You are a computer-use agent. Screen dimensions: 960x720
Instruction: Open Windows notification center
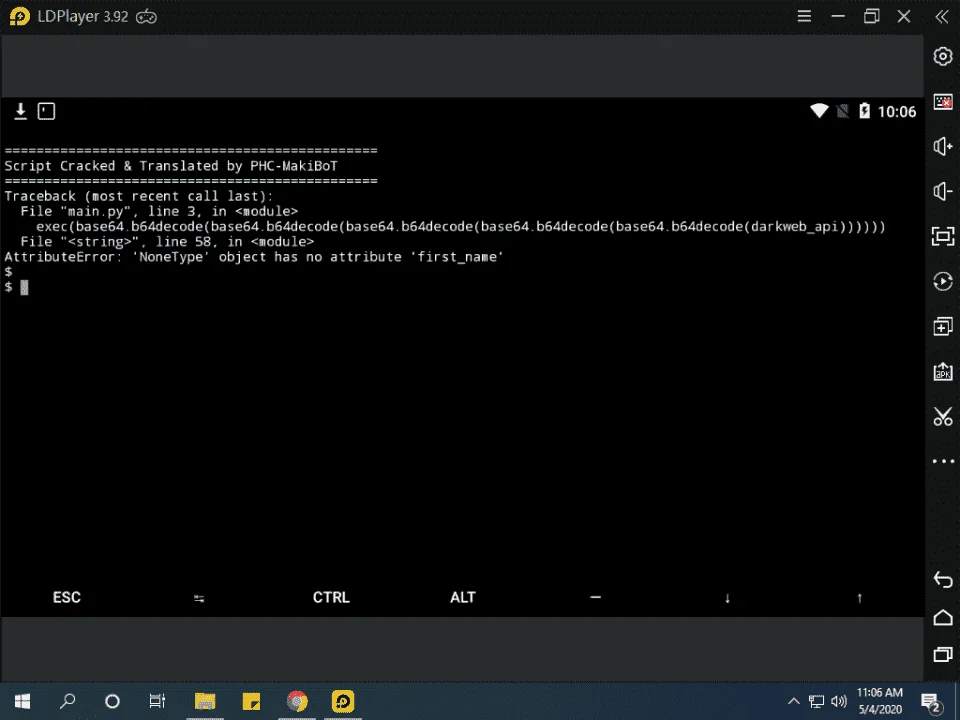[931, 702]
